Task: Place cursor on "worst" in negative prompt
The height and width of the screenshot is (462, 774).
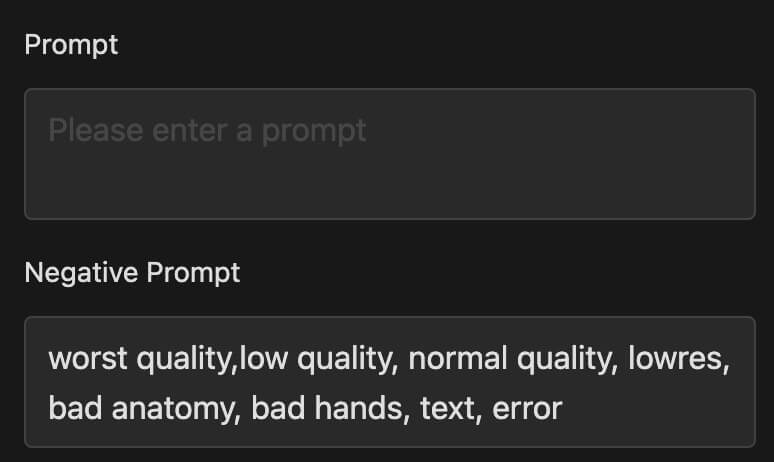Action: coord(88,359)
